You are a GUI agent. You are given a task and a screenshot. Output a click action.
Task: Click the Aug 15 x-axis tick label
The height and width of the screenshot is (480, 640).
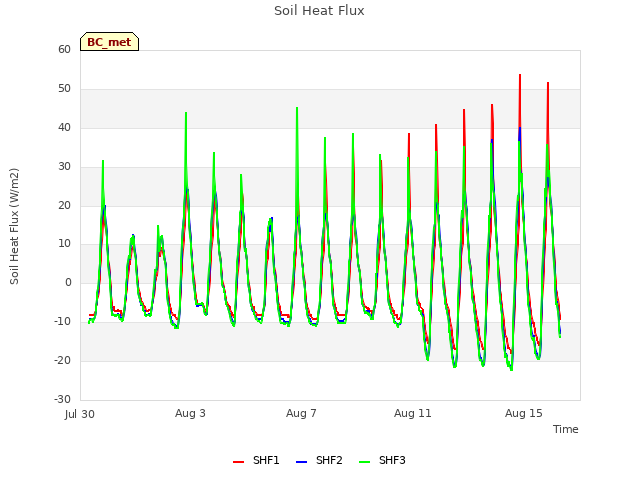pyautogui.click(x=524, y=413)
